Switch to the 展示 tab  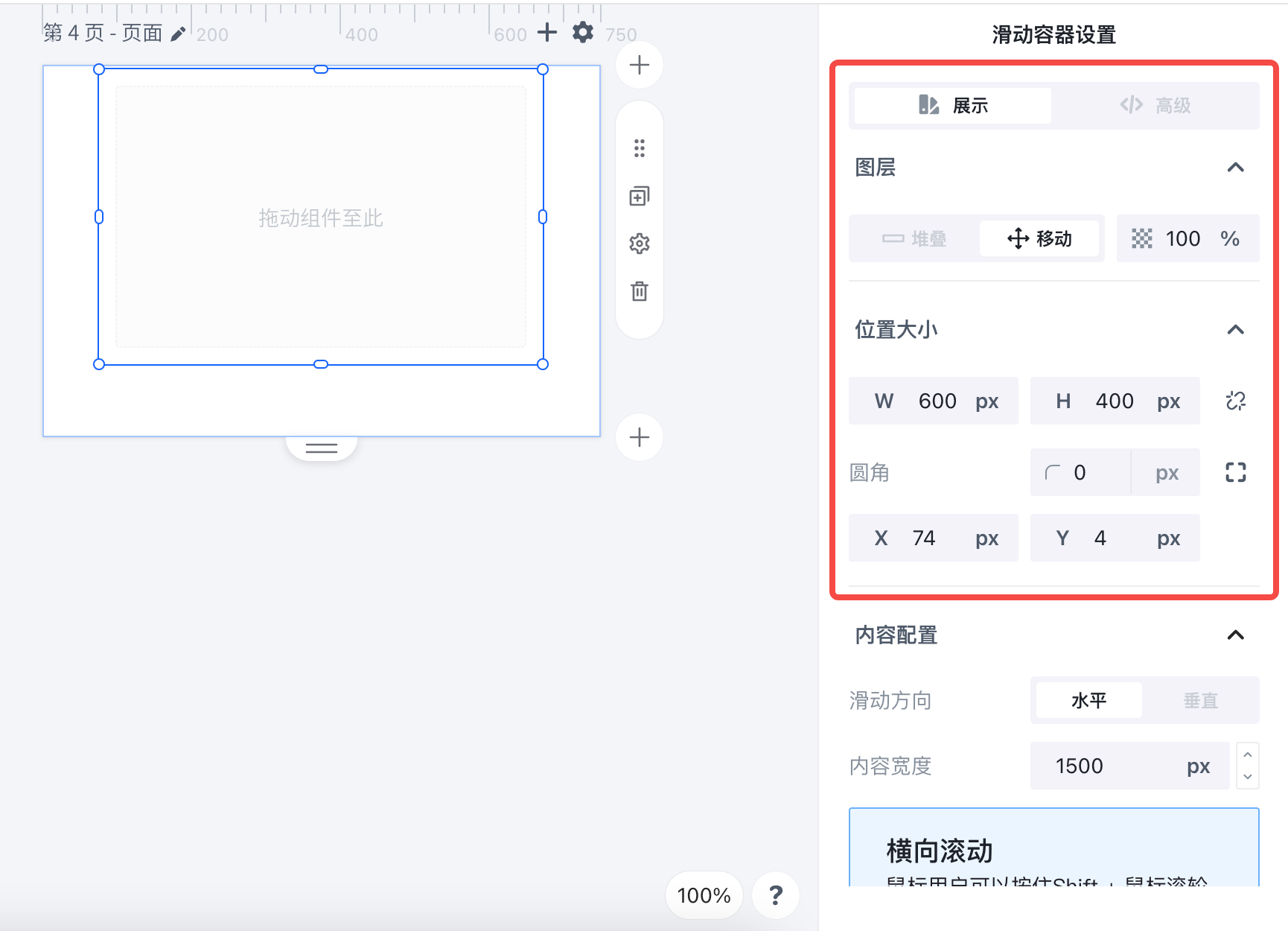click(x=953, y=106)
